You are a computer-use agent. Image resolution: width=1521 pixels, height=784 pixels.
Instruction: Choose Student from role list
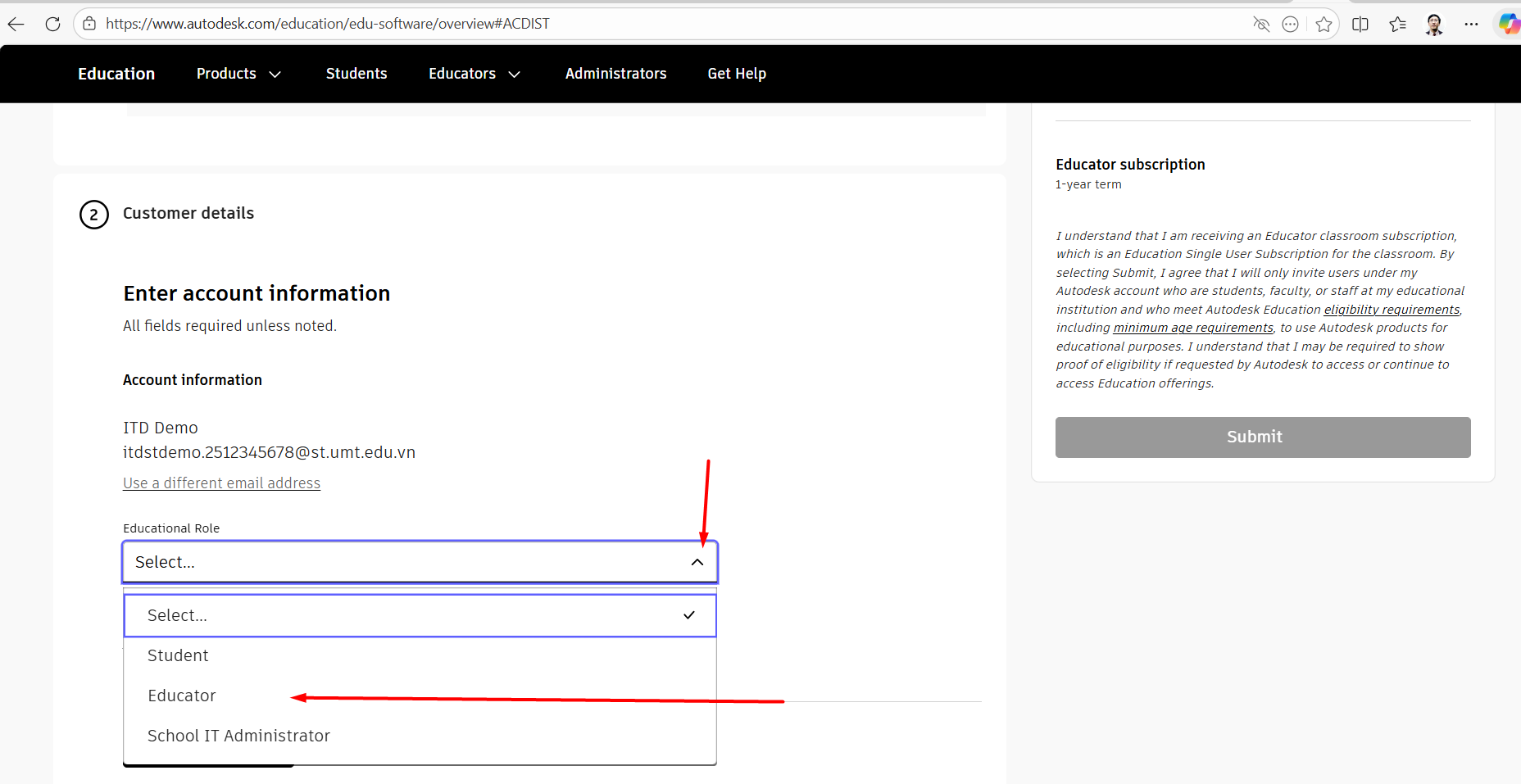click(x=178, y=655)
